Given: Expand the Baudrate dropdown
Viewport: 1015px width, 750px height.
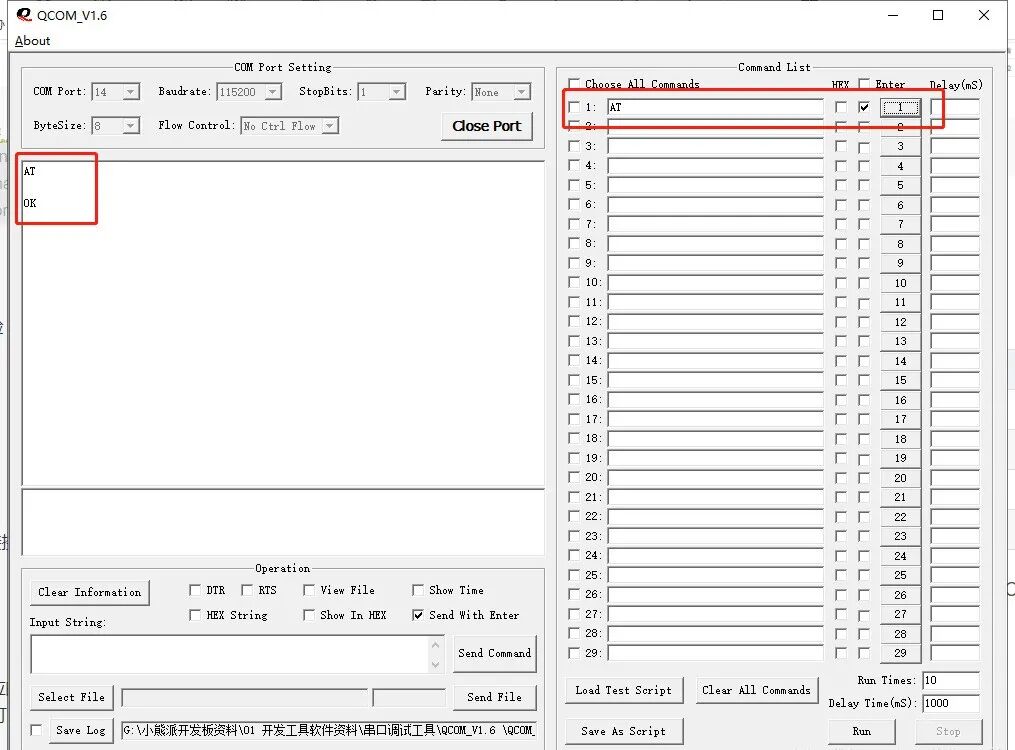Looking at the screenshot, I should coord(273,92).
